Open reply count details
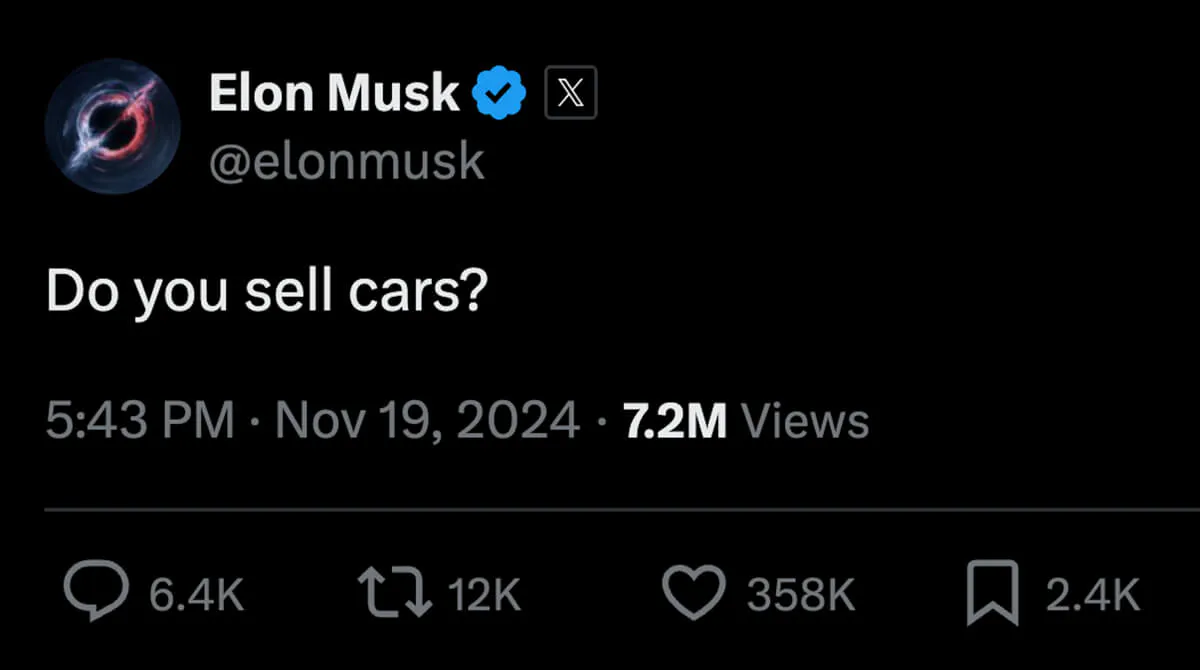This screenshot has height=670, width=1200. [x=197, y=593]
